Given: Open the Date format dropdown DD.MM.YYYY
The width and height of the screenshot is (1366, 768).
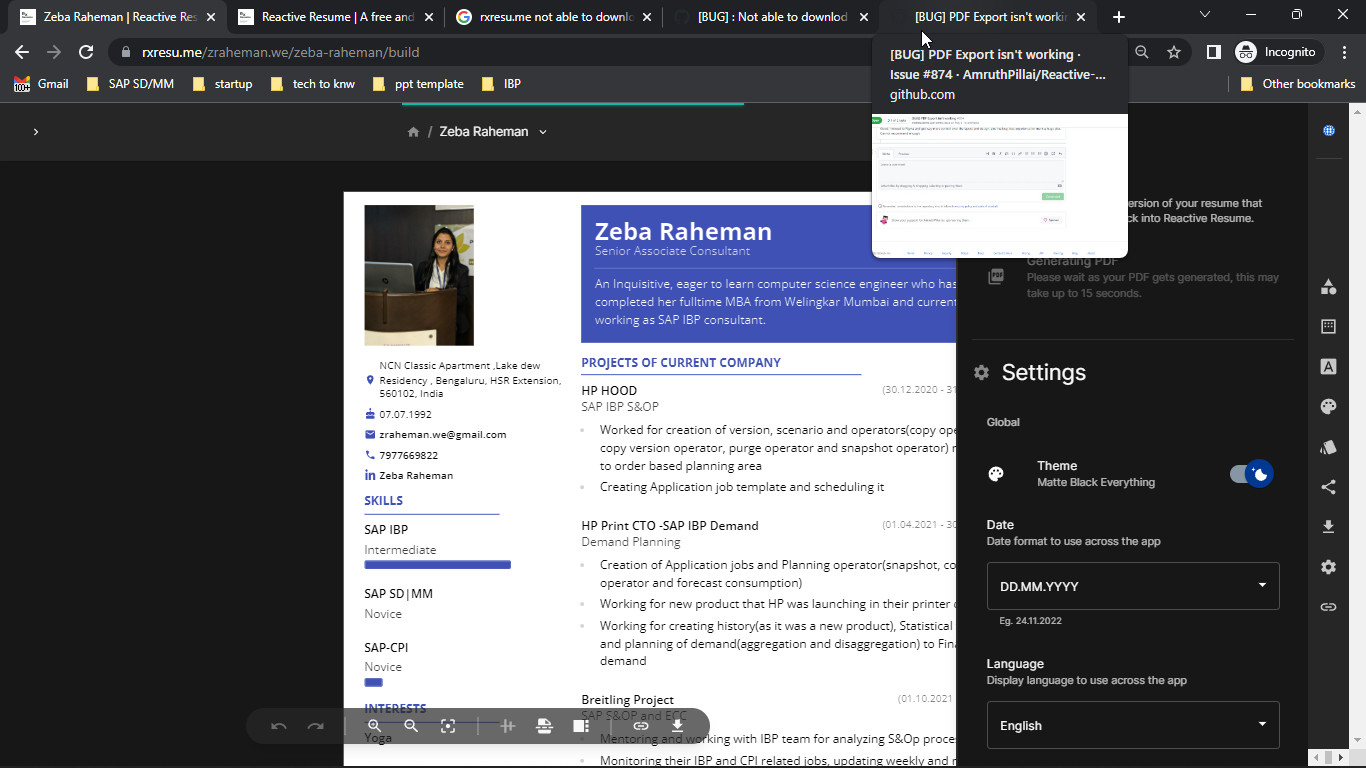Looking at the screenshot, I should coord(1132,586).
